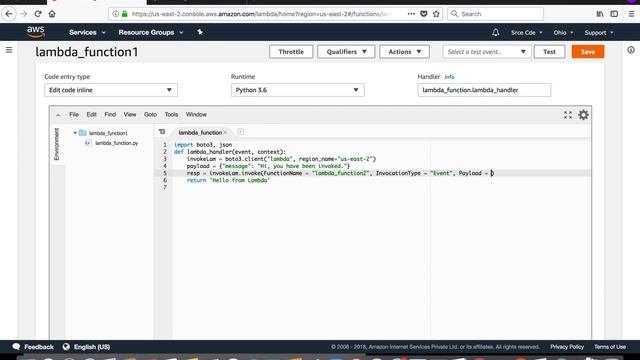Select lambda_function.py in file tree

click(116, 143)
